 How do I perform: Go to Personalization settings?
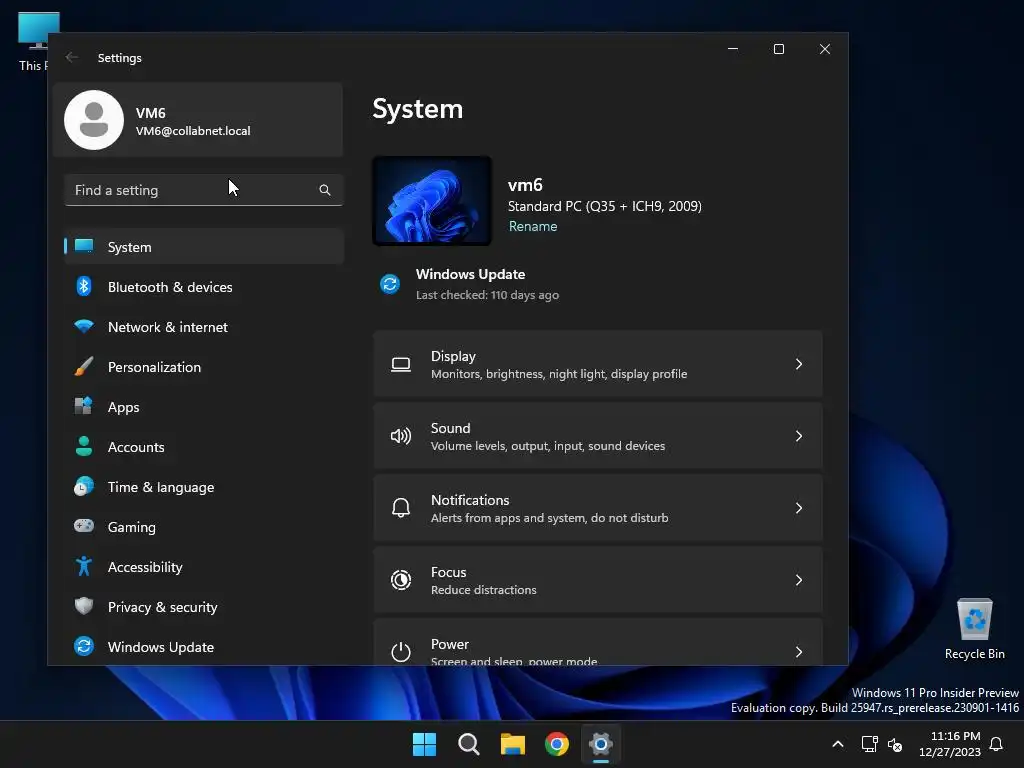click(204, 366)
